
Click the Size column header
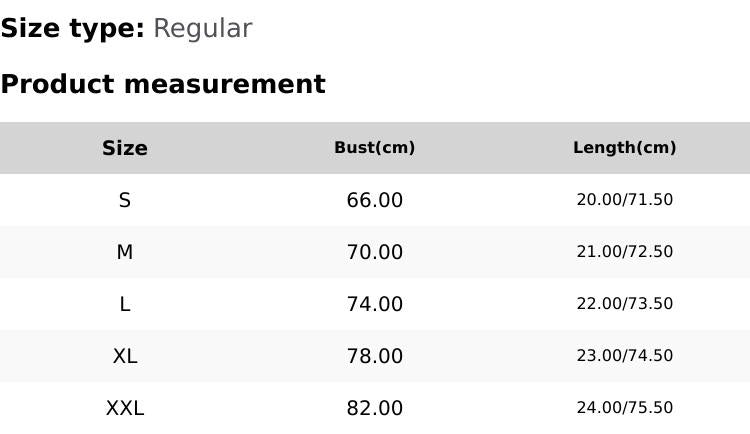pyautogui.click(x=125, y=148)
